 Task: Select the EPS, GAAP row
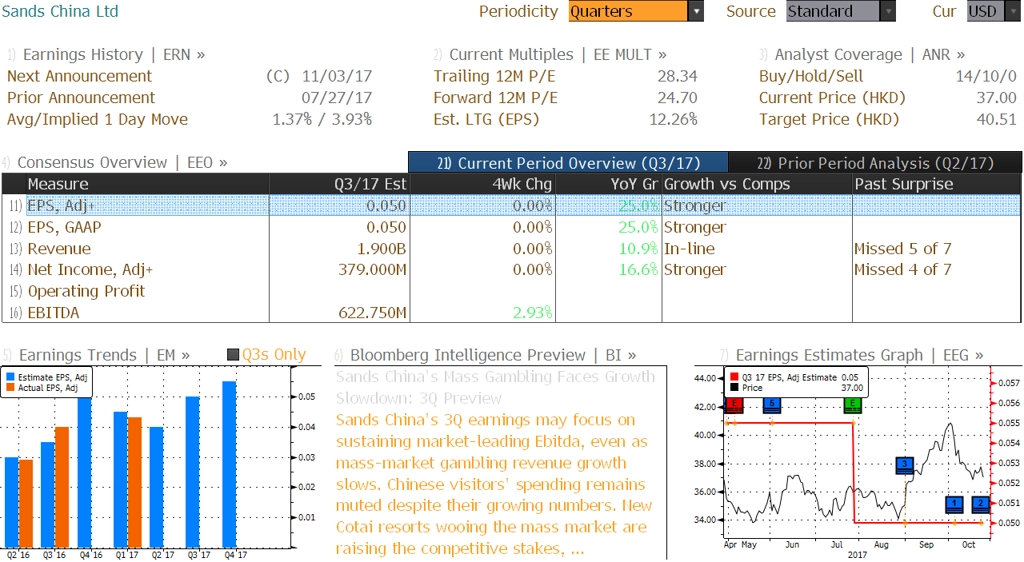pos(511,227)
